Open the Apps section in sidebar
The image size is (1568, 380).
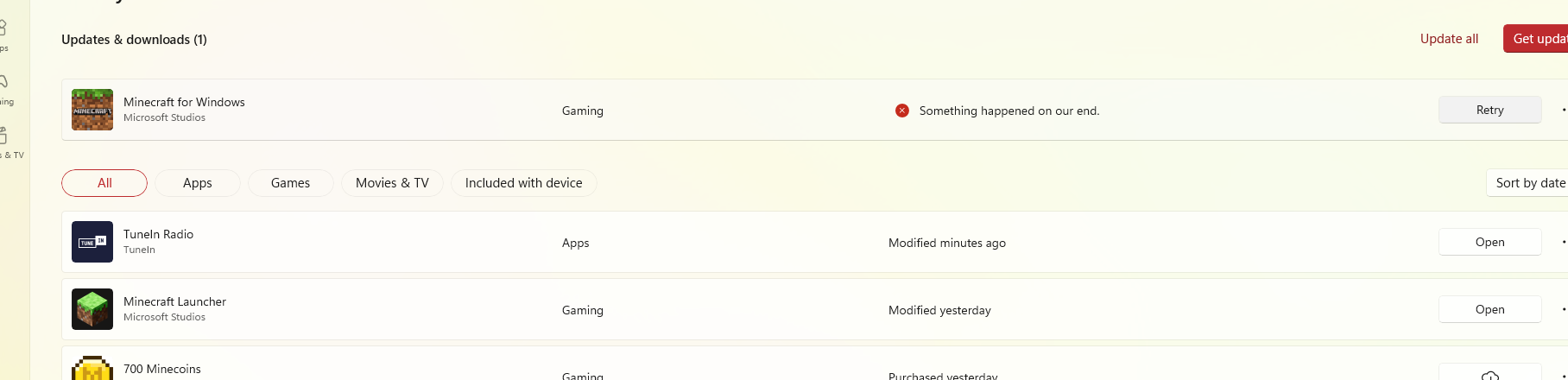point(3,33)
